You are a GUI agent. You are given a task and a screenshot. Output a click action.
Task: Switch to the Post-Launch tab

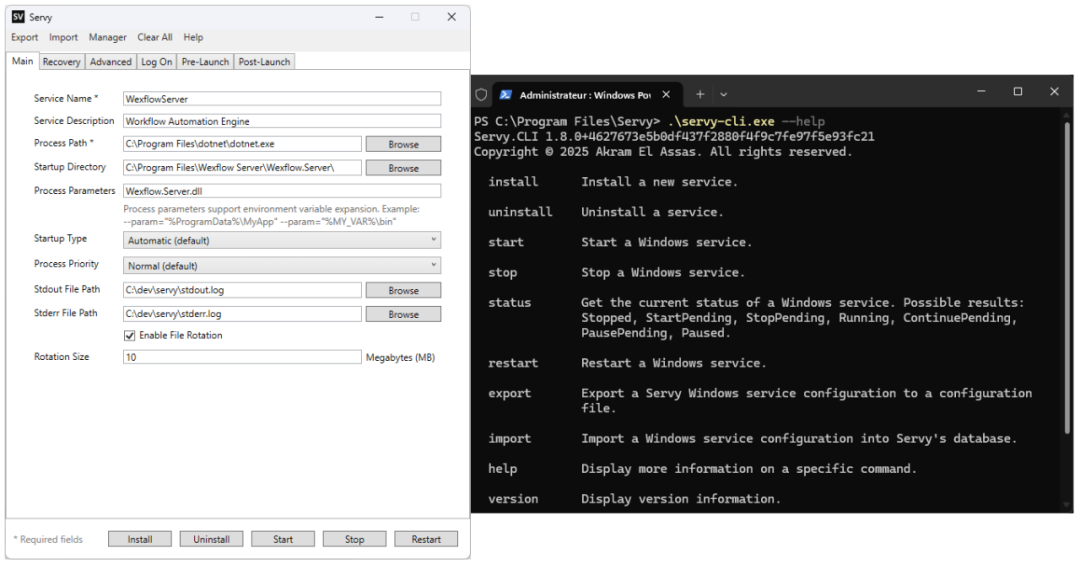pos(264,61)
